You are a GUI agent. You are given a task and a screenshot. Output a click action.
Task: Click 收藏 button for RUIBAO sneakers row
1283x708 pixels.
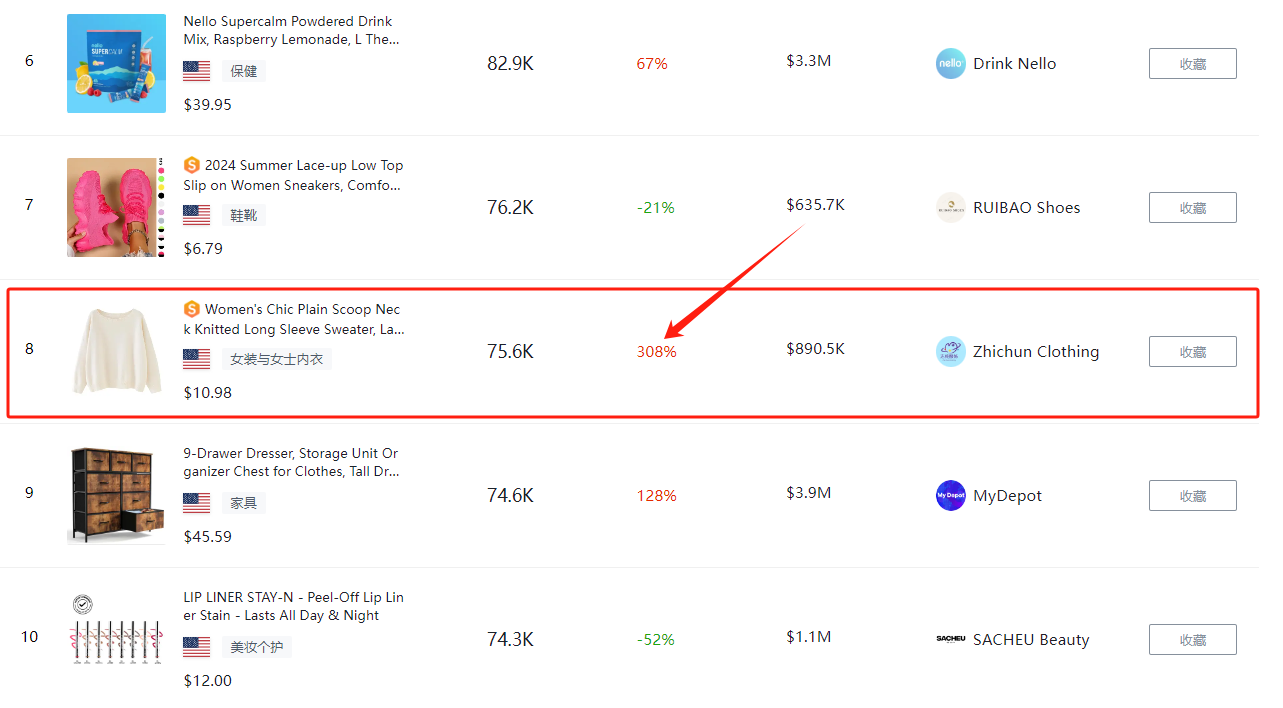click(1192, 208)
